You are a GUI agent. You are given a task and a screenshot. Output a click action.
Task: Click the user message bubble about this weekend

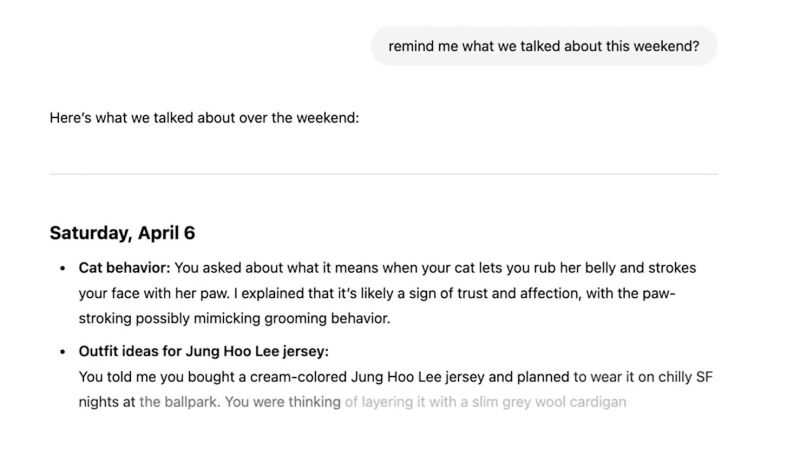[x=544, y=46]
